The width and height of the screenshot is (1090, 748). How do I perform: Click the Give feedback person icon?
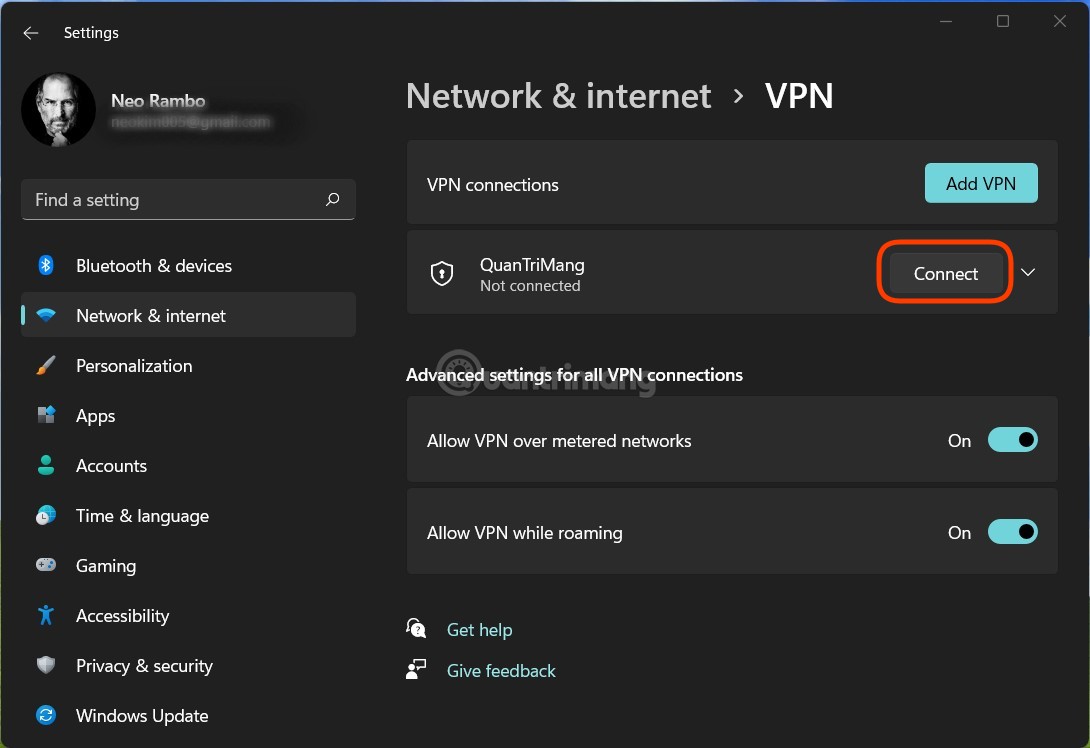(x=416, y=669)
